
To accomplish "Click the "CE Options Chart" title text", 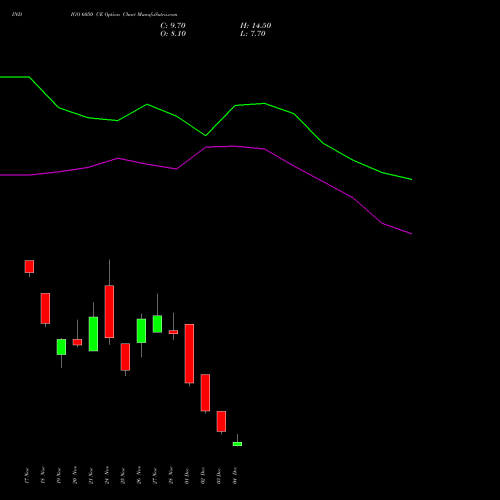I will click(x=115, y=14).
